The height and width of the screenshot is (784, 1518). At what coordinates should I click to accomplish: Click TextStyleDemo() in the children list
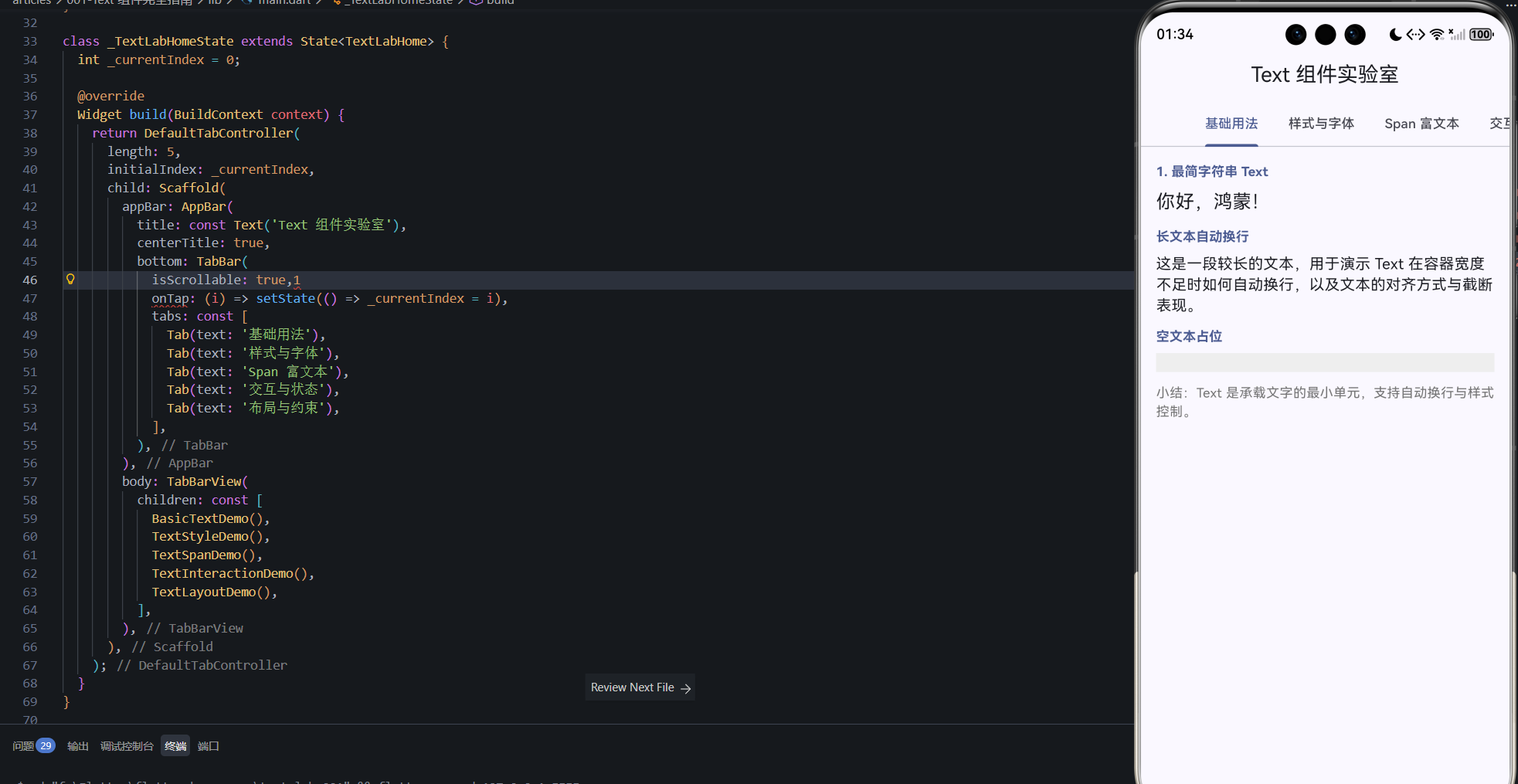pyautogui.click(x=207, y=536)
